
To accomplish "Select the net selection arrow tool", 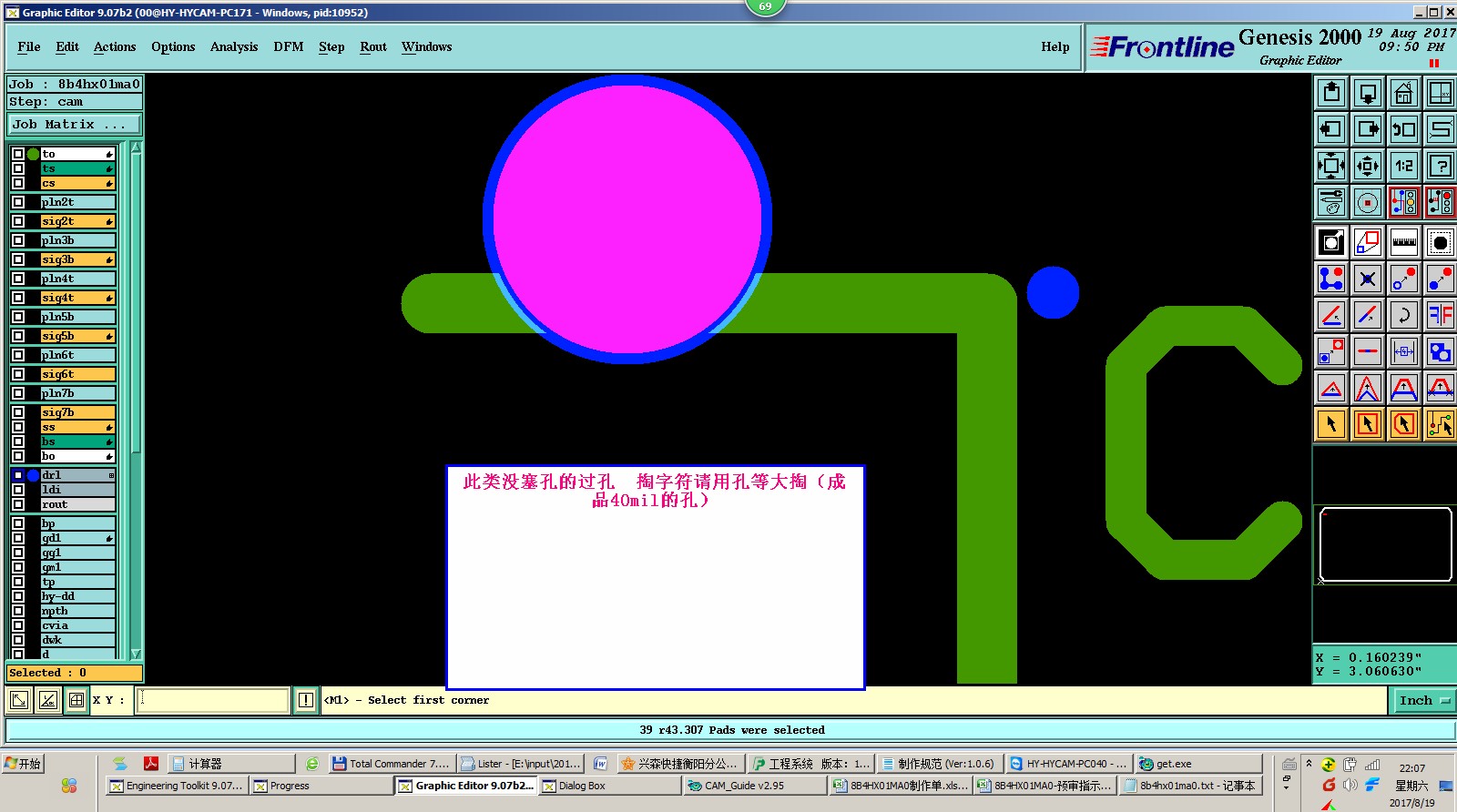I will pos(1441,424).
